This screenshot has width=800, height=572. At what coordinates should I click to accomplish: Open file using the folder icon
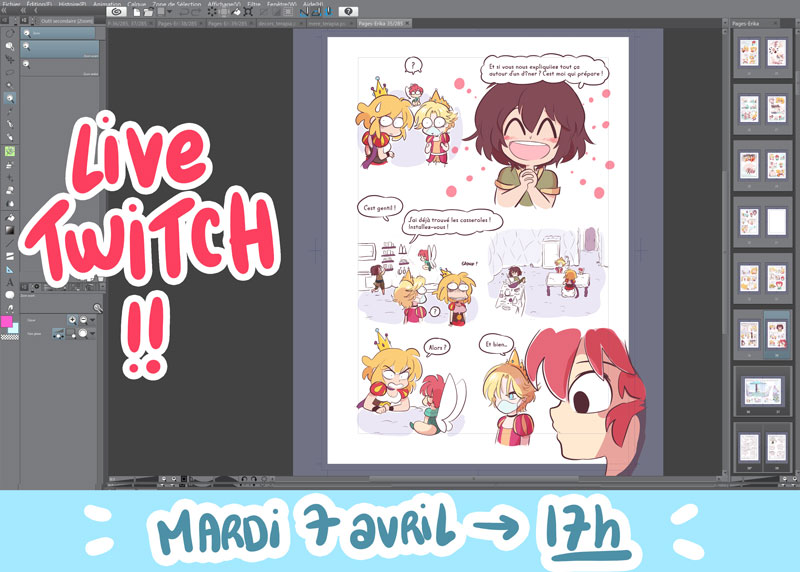coord(148,11)
